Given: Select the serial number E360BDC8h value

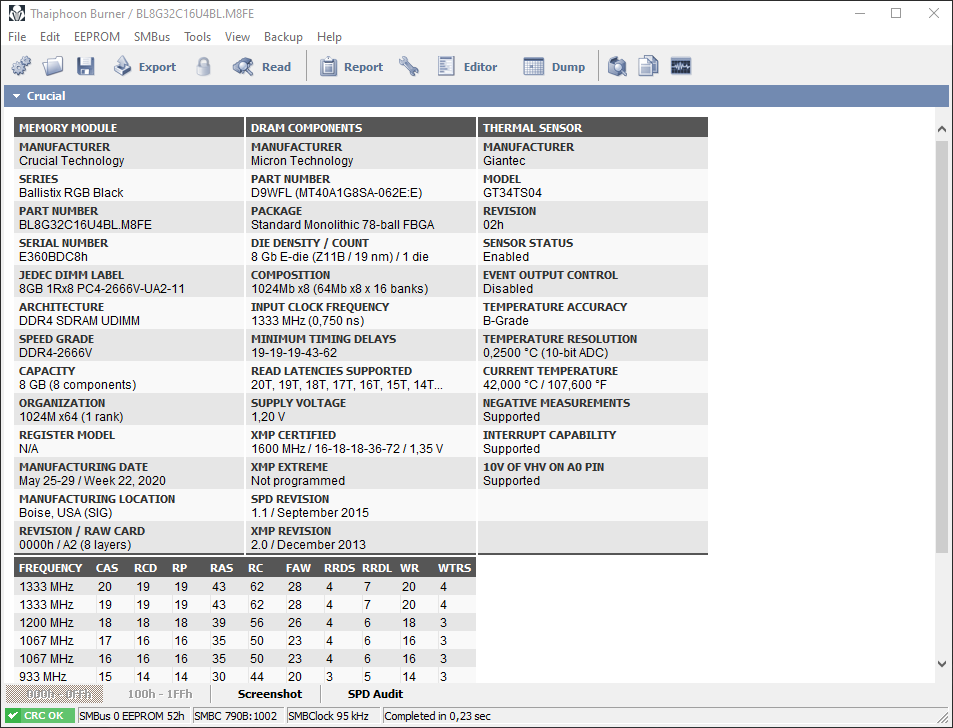Looking at the screenshot, I should click(x=53, y=257).
